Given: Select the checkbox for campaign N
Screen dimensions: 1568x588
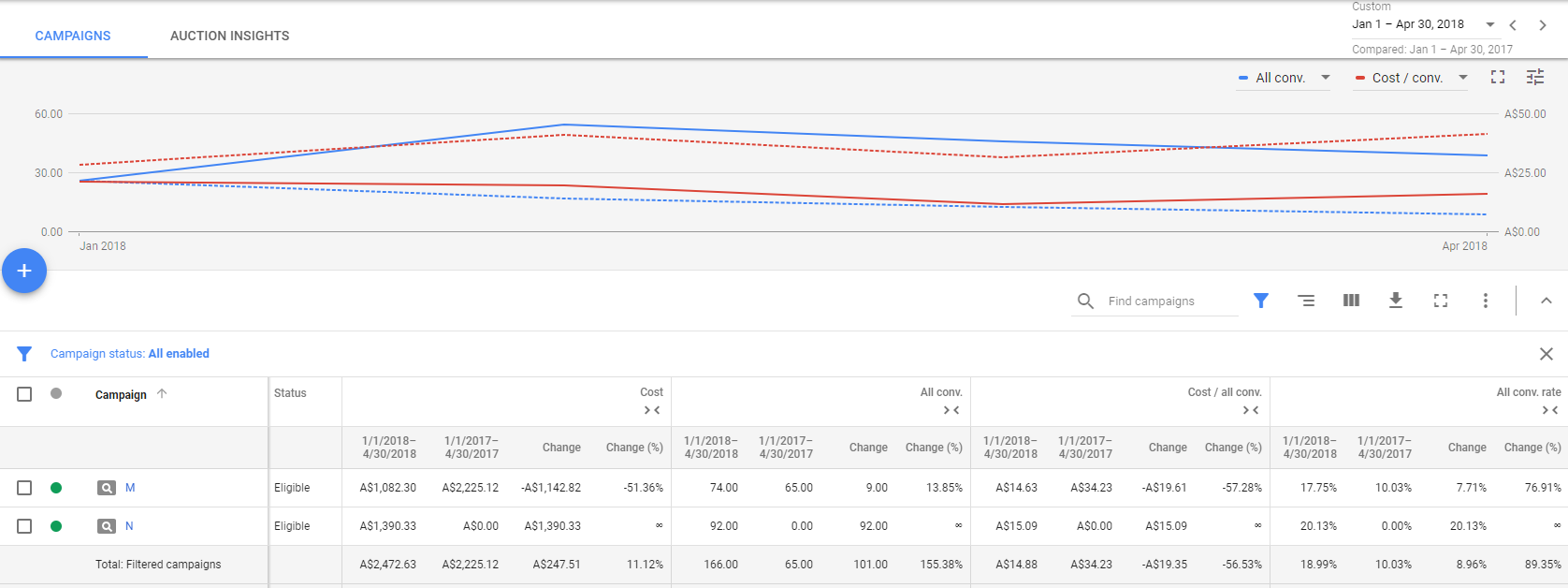Looking at the screenshot, I should coord(24,526).
